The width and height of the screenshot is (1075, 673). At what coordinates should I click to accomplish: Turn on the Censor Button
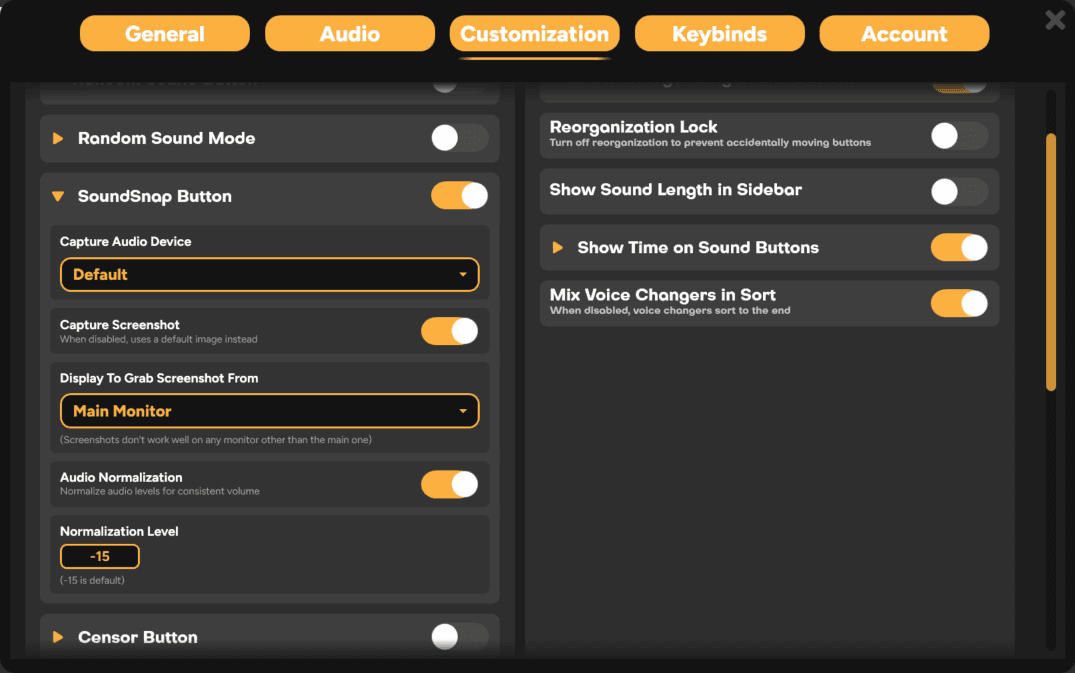[x=459, y=636]
